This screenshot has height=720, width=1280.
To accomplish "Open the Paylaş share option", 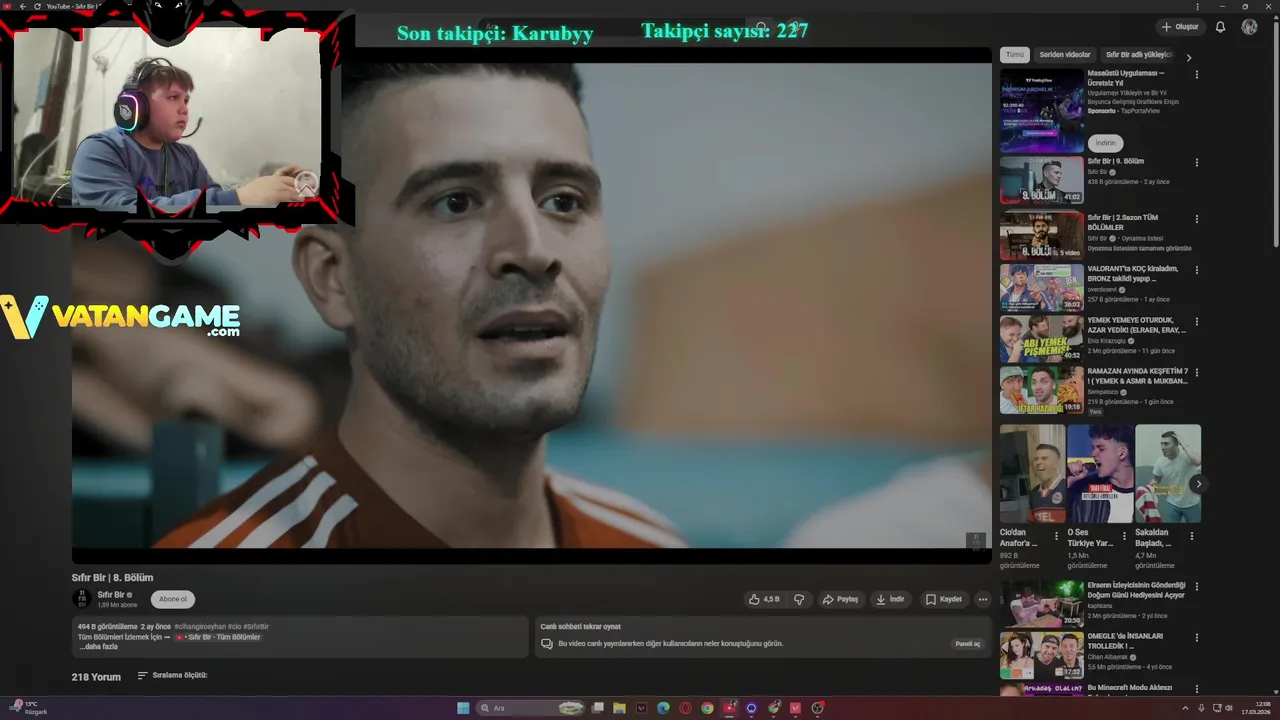I will pos(840,599).
